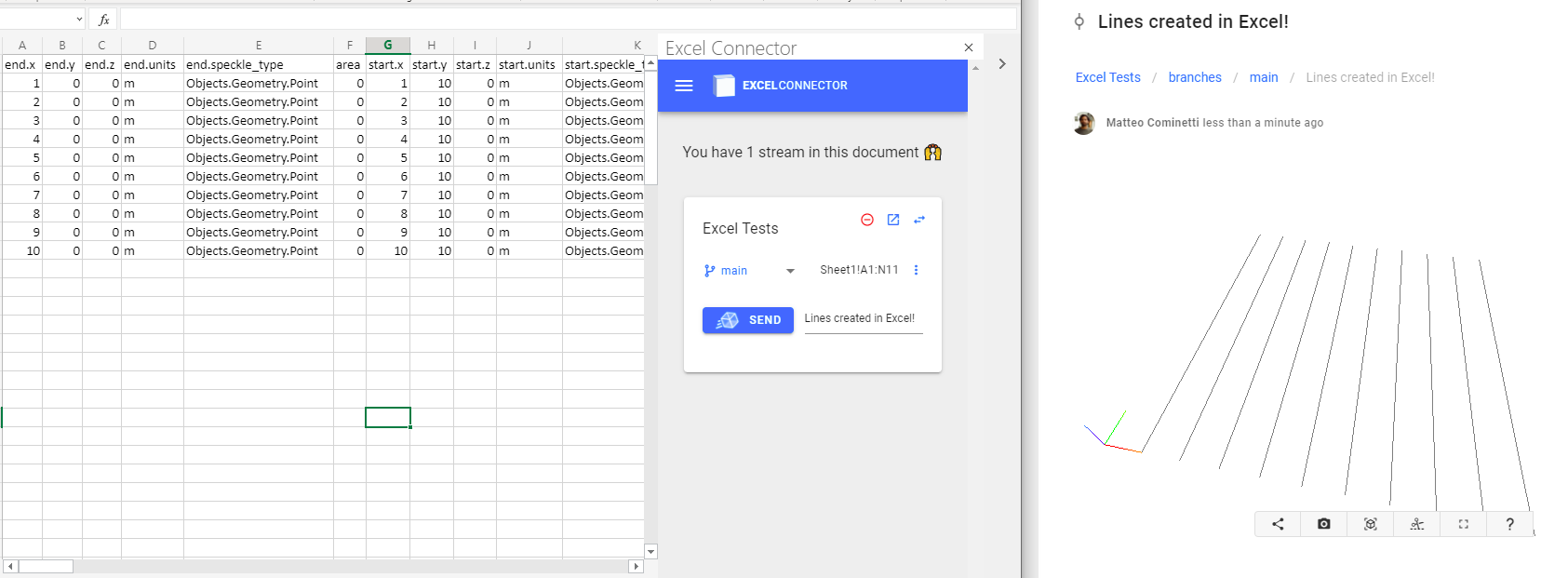The image size is (1568, 578).
Task: Open the Excel Tests breadcrumb link
Action: [1108, 77]
